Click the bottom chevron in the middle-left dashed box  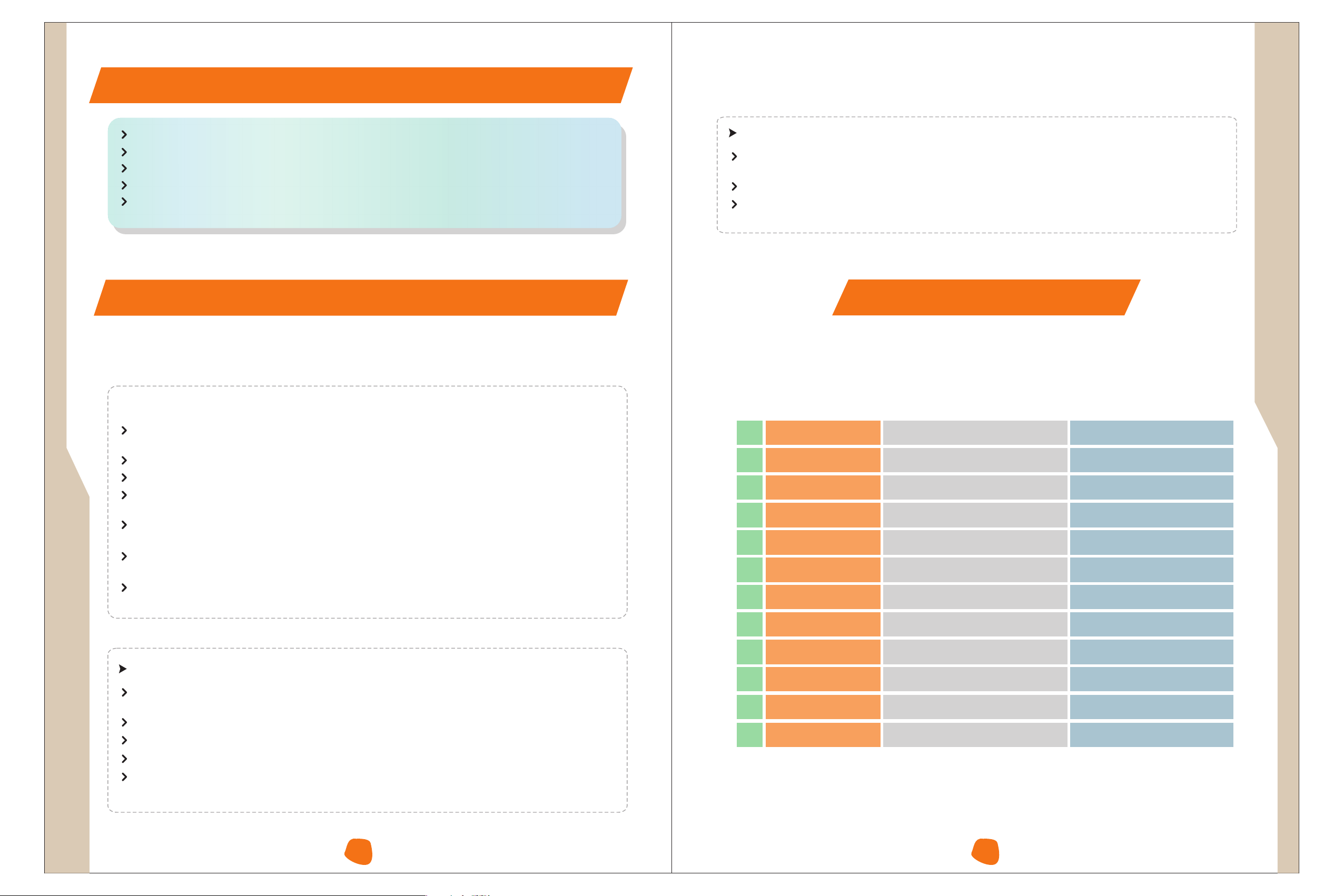click(x=125, y=588)
